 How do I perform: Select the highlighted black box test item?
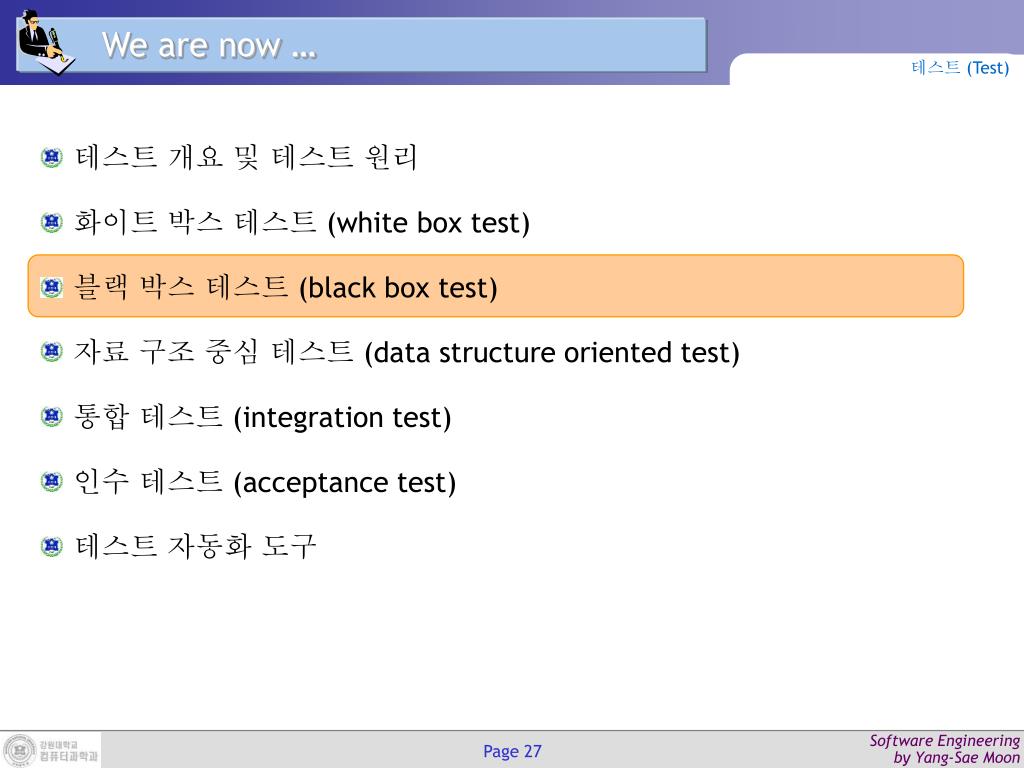click(x=496, y=286)
